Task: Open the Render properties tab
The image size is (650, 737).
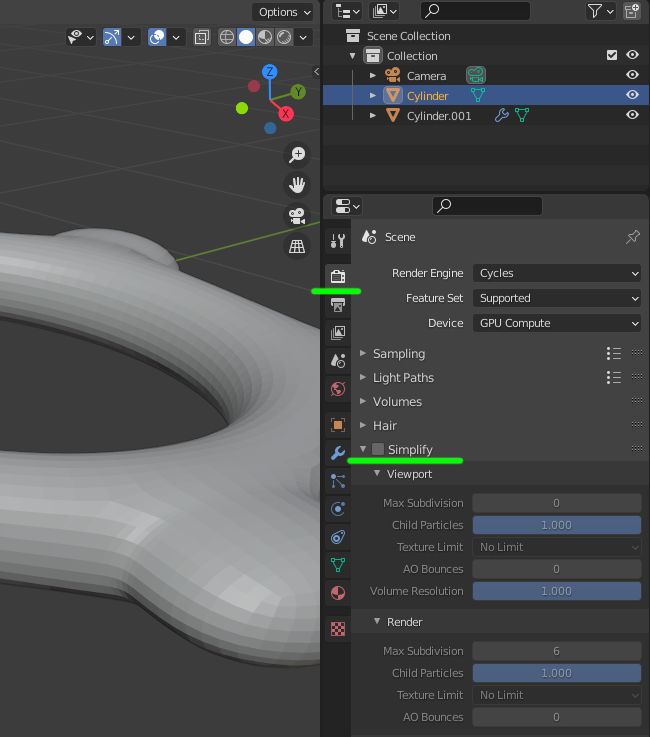Action: [x=338, y=276]
